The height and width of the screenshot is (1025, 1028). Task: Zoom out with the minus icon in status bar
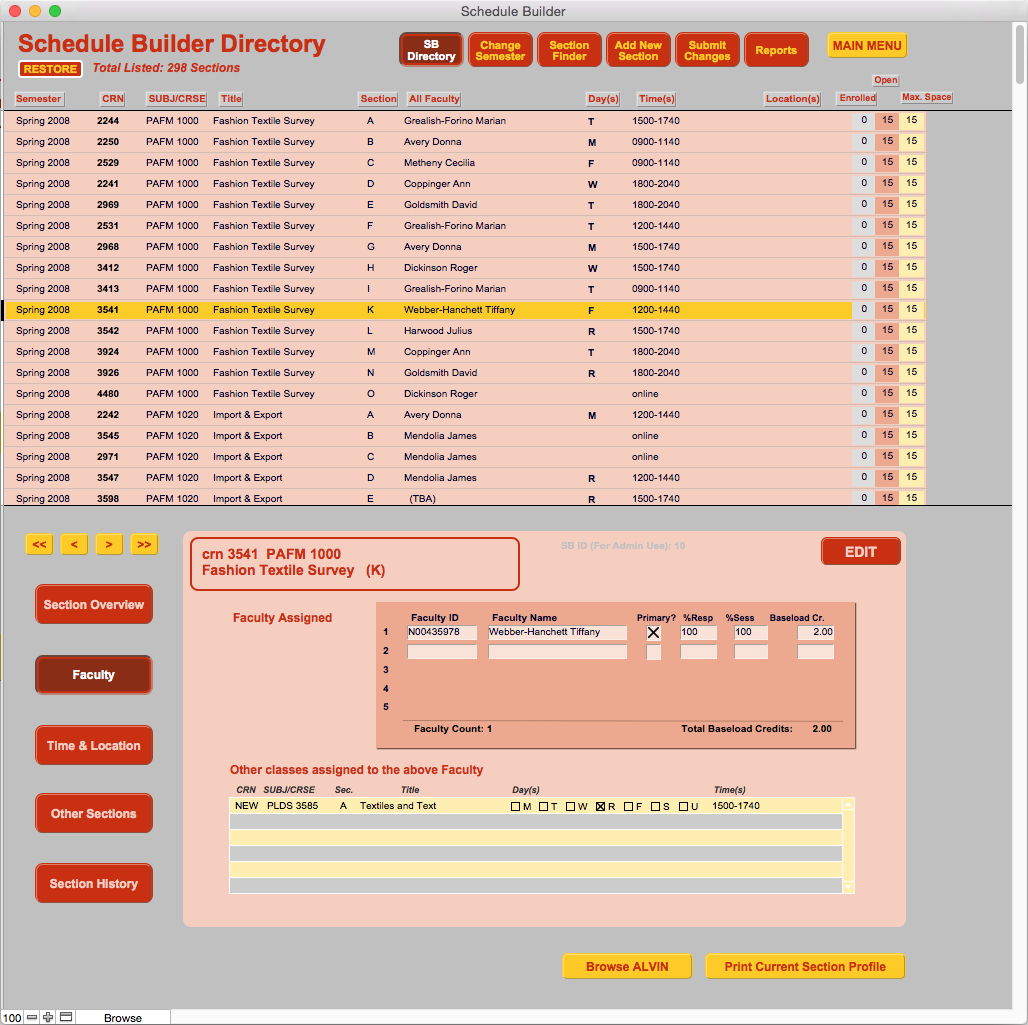(31, 1017)
